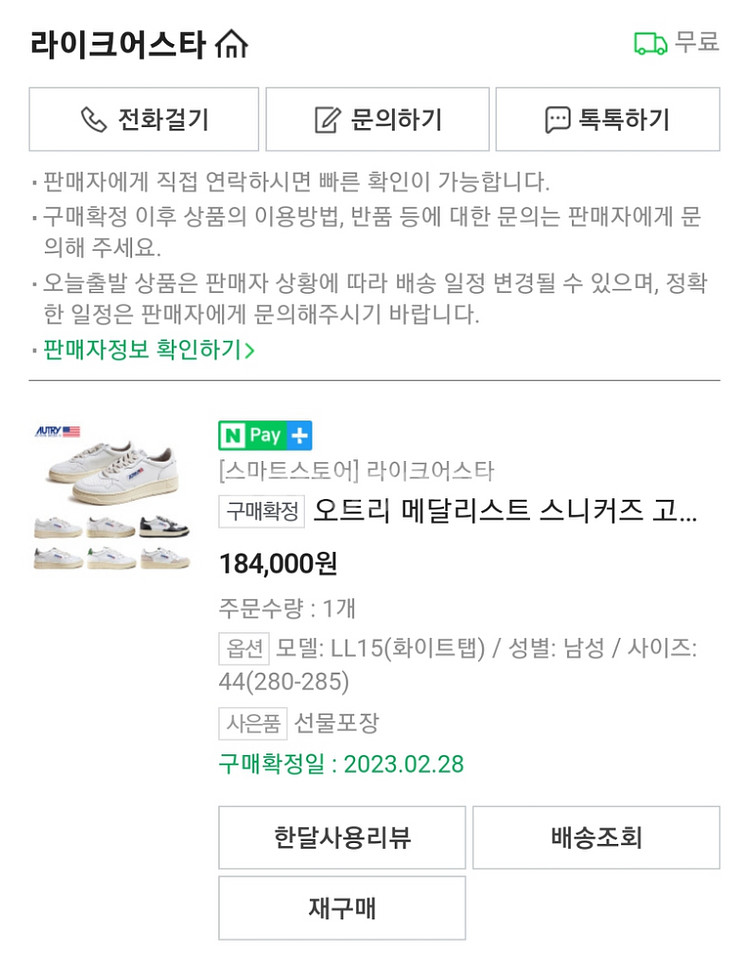Select the [스마트스토어] 라이크어스타 store label
750x968 pixels.
coord(356,471)
